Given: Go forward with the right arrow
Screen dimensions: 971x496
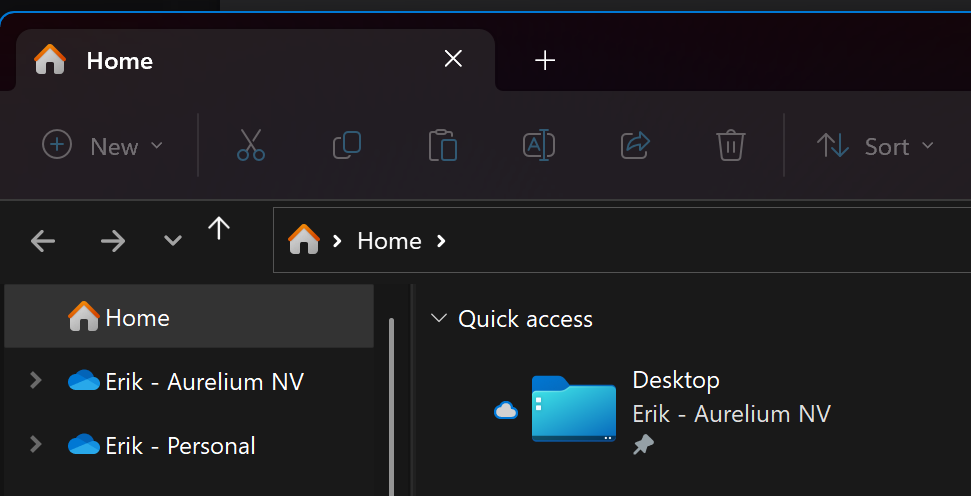Looking at the screenshot, I should (x=112, y=241).
